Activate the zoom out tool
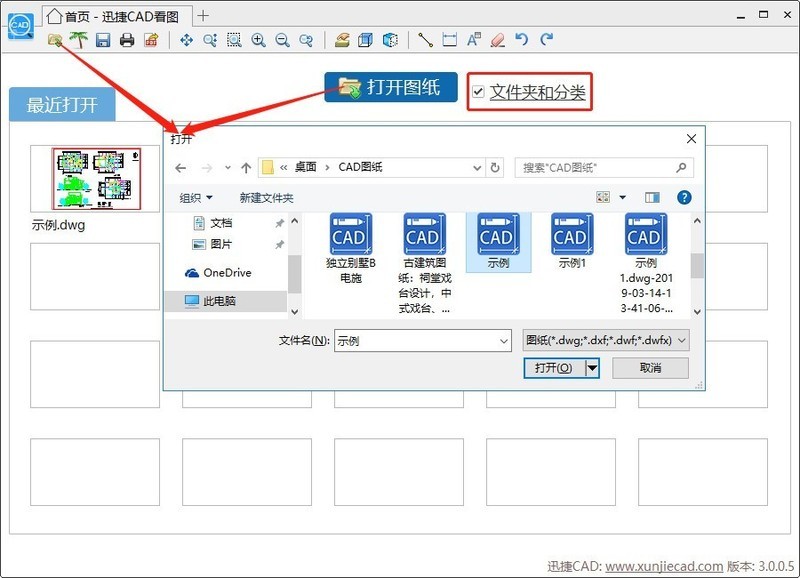 [x=283, y=40]
